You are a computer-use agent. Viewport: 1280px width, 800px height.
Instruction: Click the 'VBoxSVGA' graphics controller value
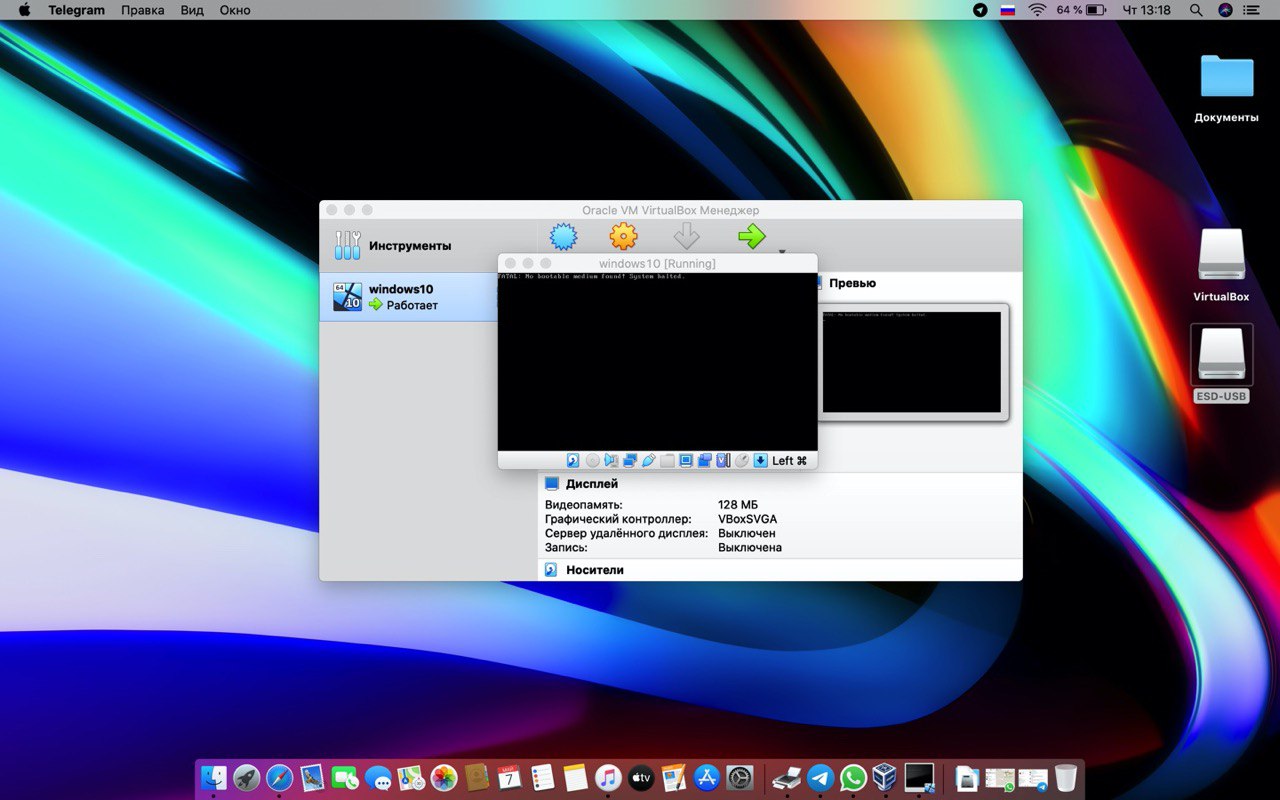(x=747, y=519)
